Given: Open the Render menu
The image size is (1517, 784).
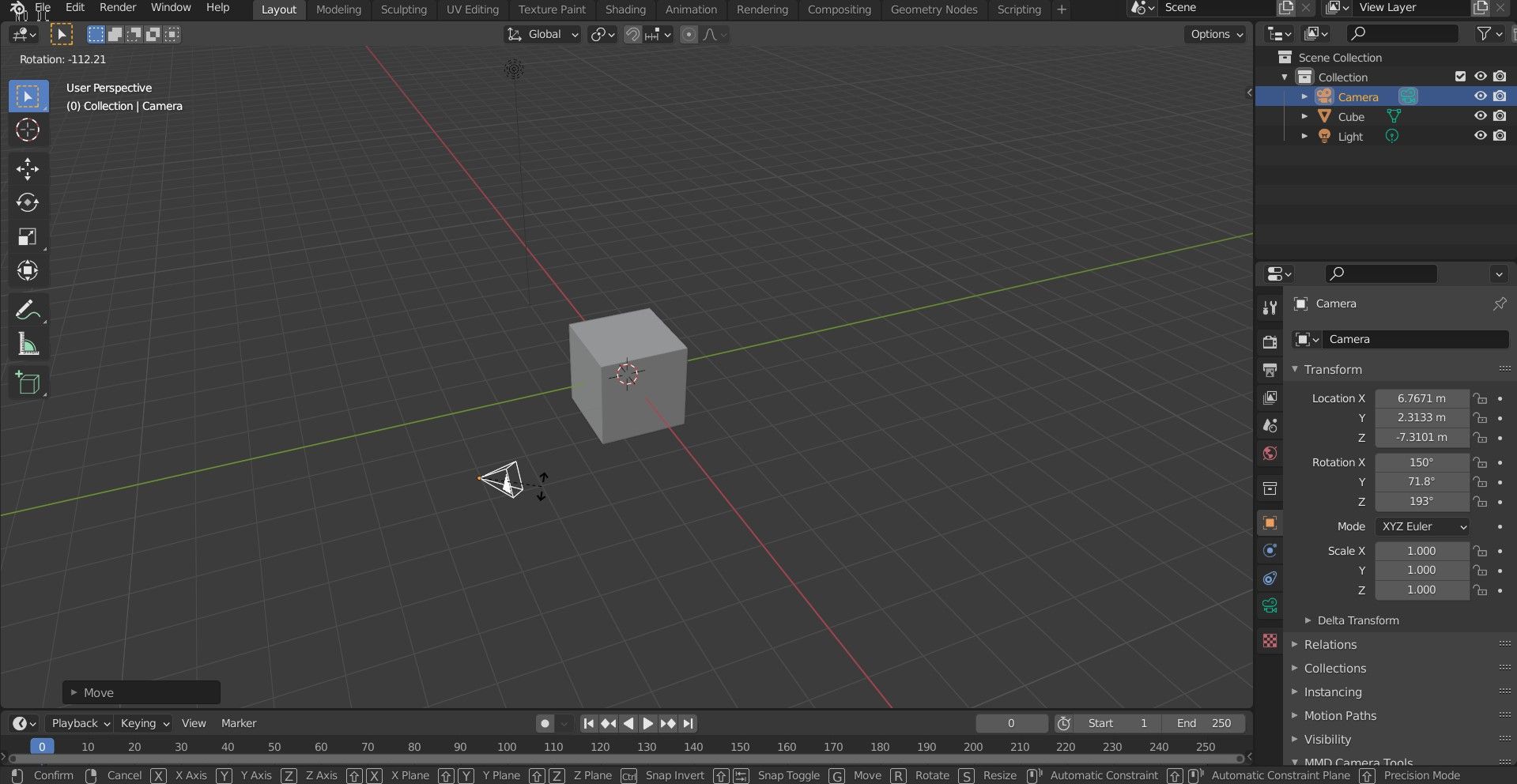Looking at the screenshot, I should [118, 8].
